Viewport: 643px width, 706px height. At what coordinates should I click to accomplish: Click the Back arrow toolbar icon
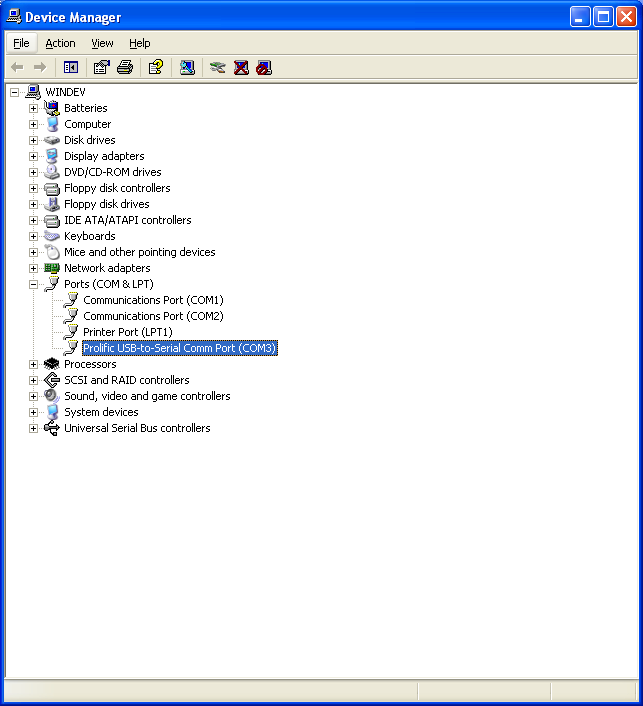(x=17, y=68)
